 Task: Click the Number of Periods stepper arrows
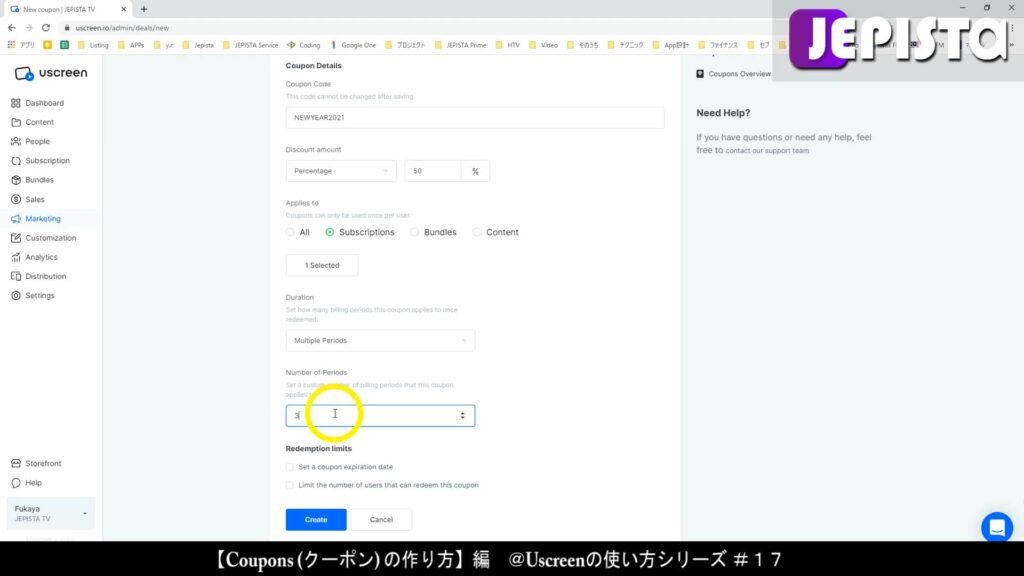[462, 415]
